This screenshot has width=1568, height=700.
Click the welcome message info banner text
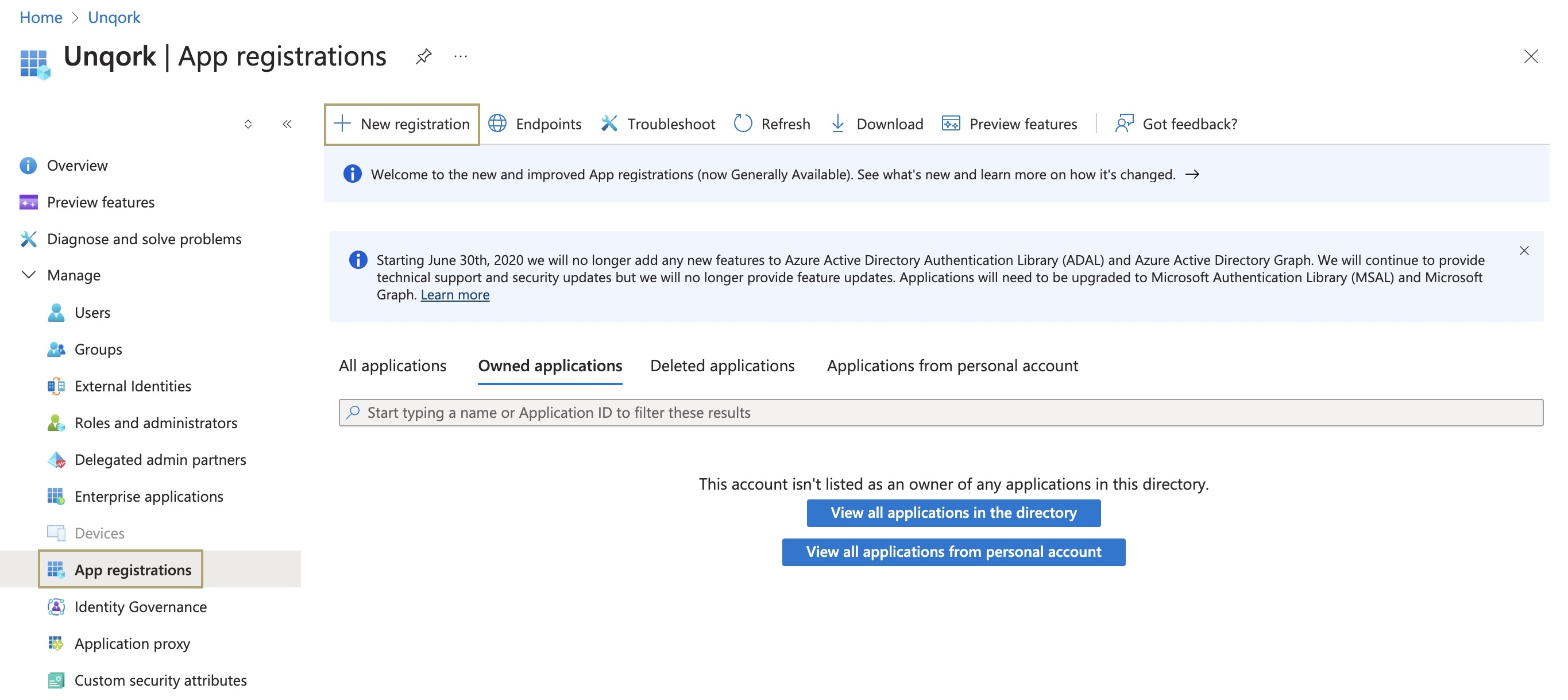point(773,175)
